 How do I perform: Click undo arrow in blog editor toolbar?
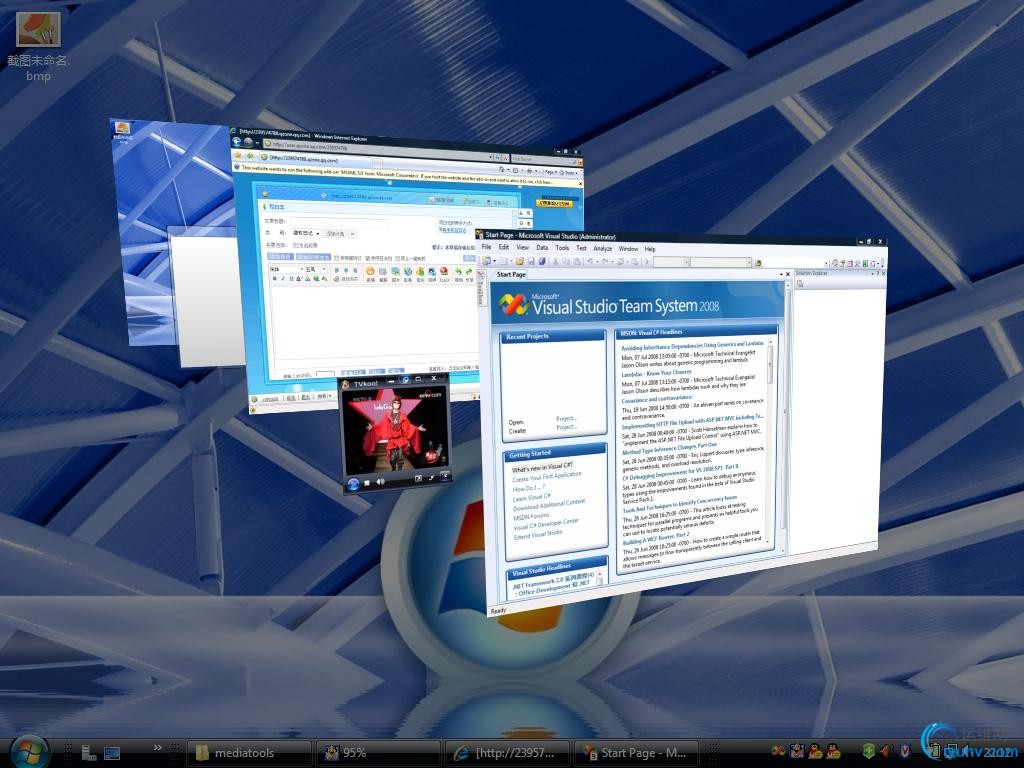tap(458, 272)
